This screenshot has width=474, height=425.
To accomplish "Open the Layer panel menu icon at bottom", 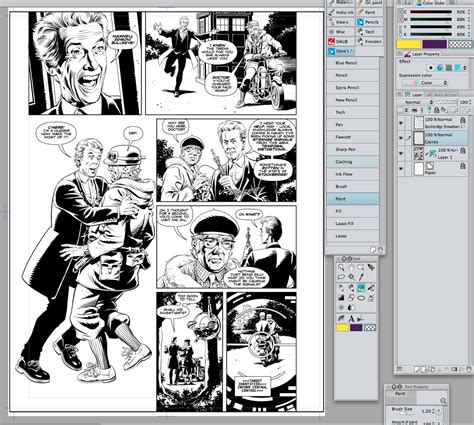I will (x=399, y=369).
